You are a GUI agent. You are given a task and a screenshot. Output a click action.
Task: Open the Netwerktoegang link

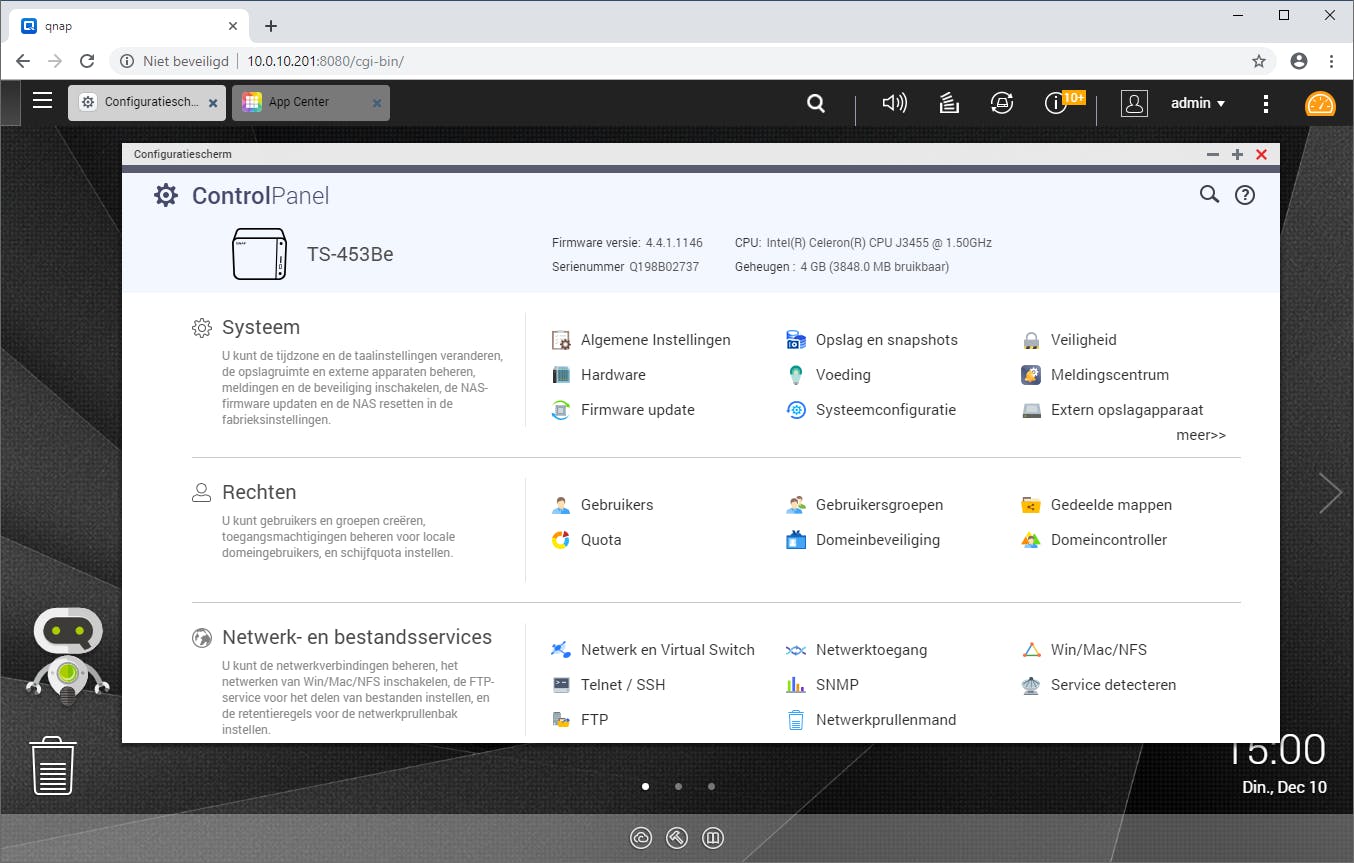coord(871,650)
